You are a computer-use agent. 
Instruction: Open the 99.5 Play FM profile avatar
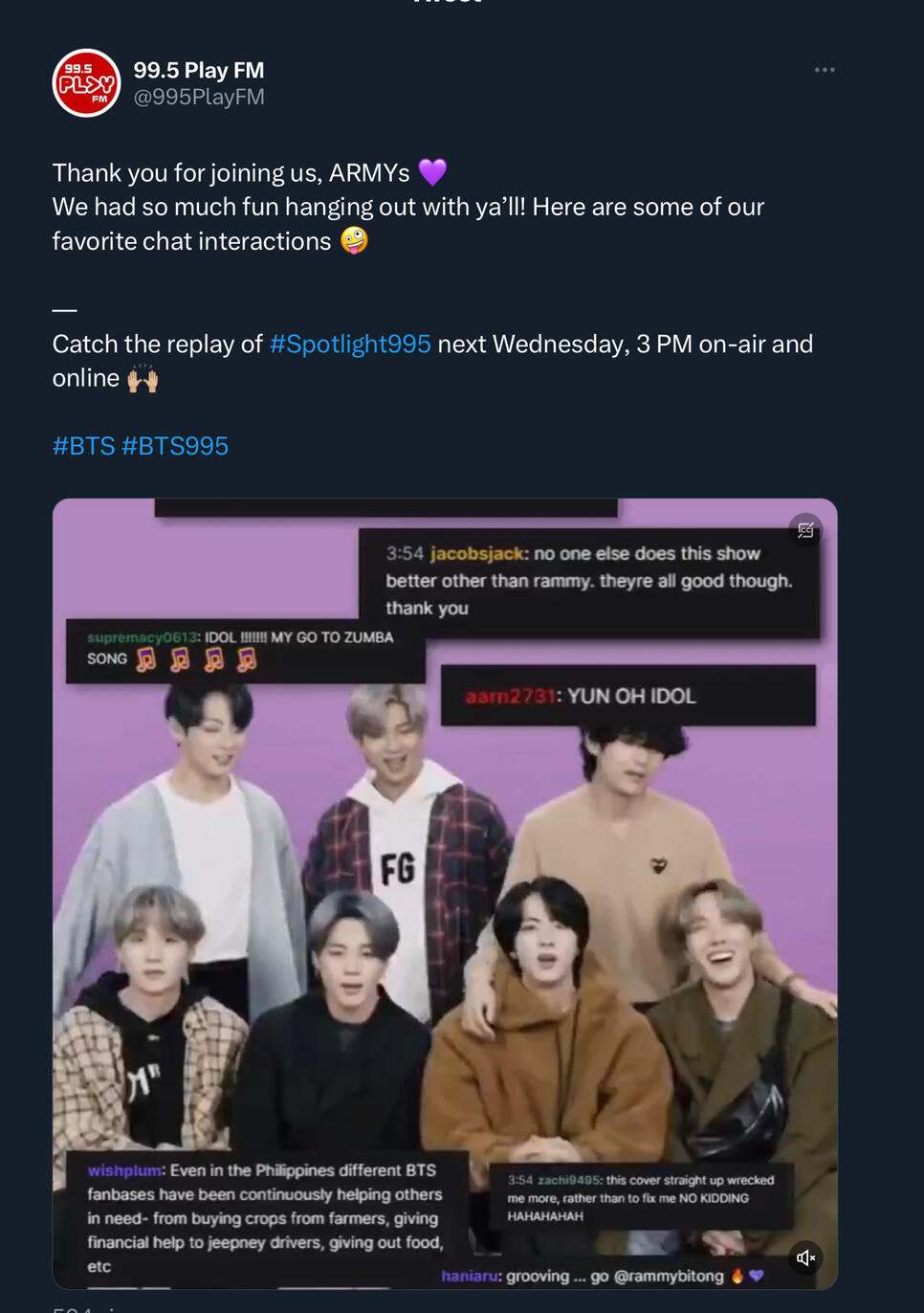[86, 83]
